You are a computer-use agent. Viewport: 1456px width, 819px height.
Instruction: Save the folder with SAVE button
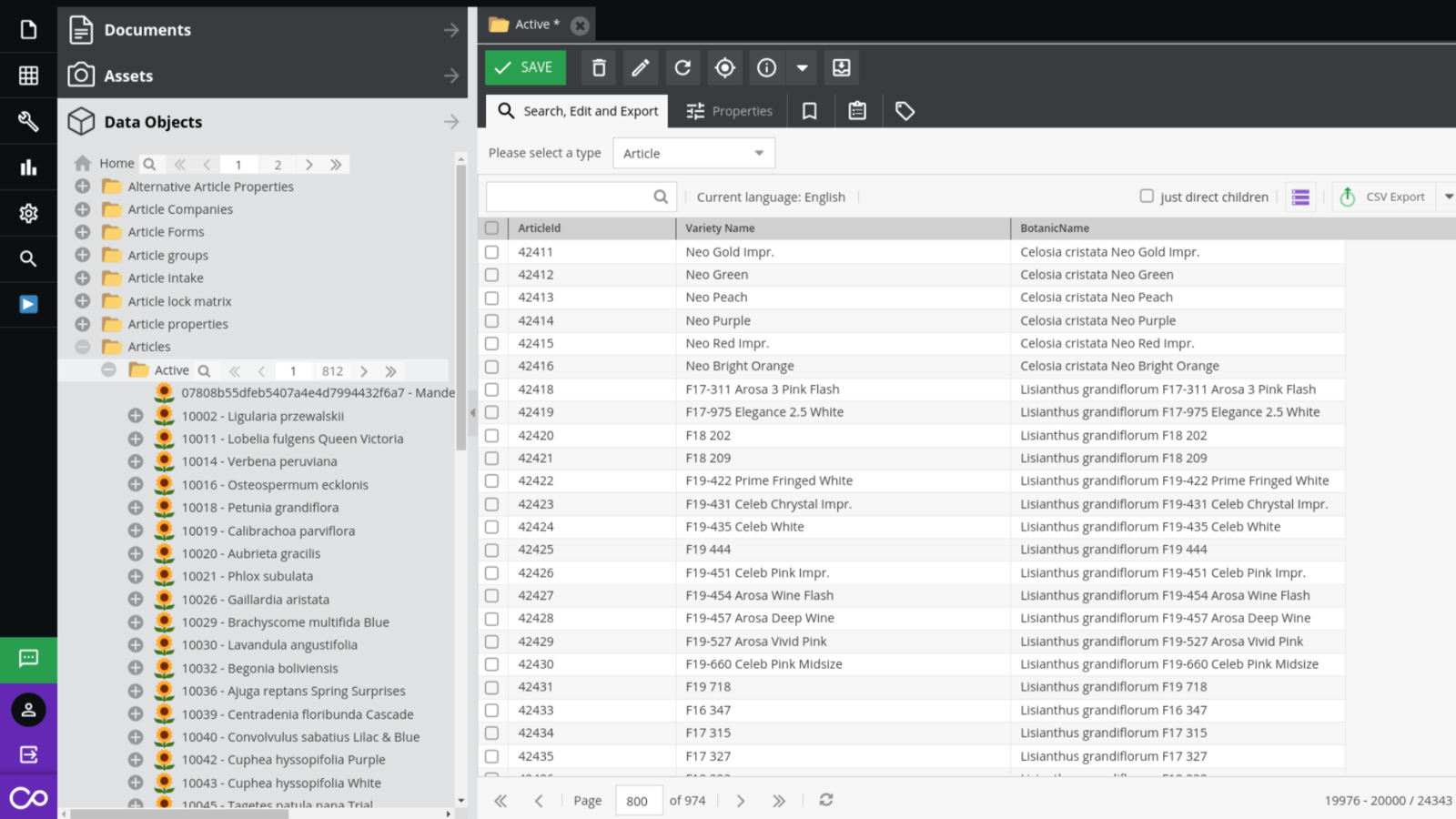pyautogui.click(x=525, y=67)
